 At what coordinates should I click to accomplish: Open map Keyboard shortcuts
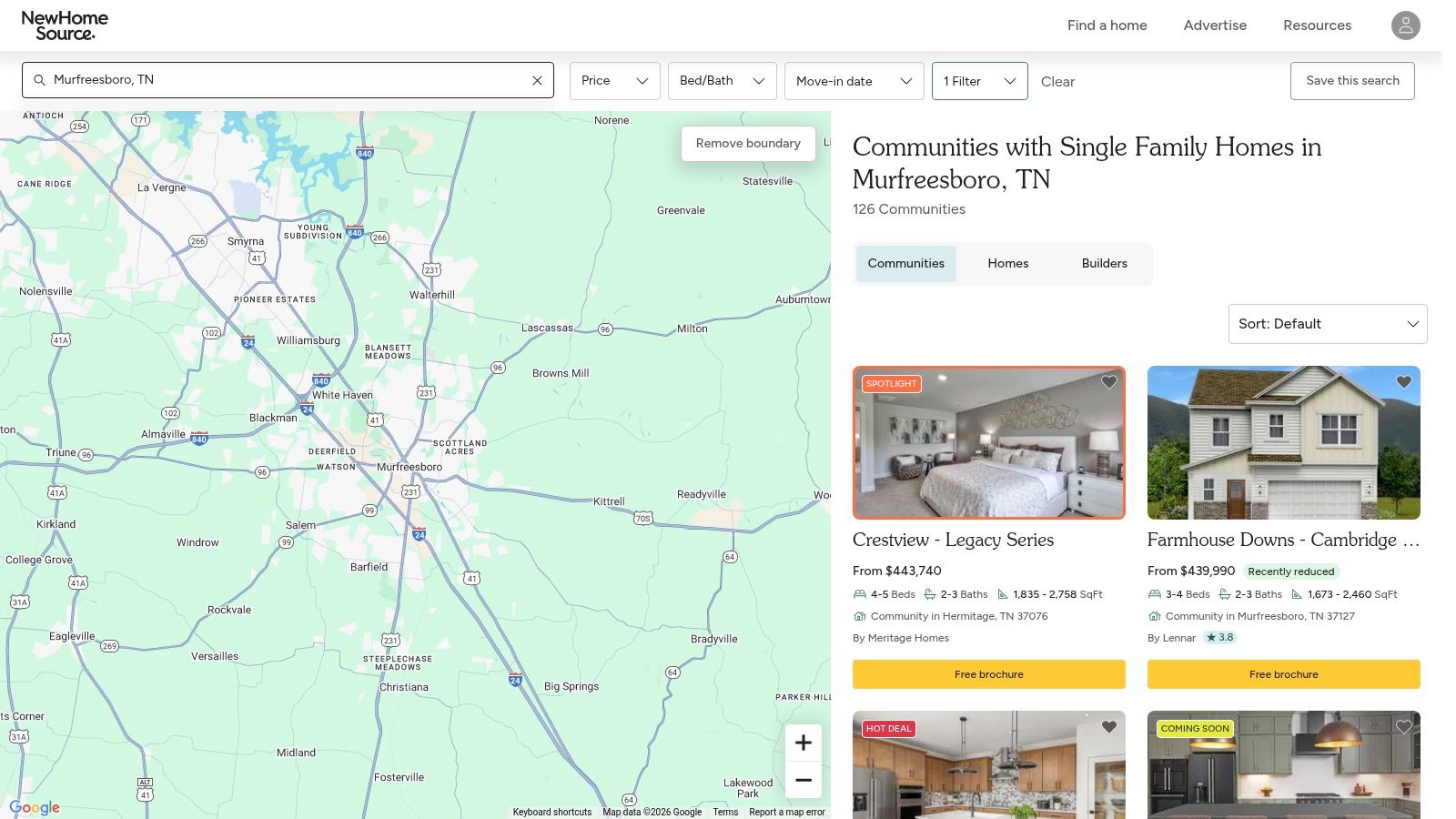[x=551, y=813]
